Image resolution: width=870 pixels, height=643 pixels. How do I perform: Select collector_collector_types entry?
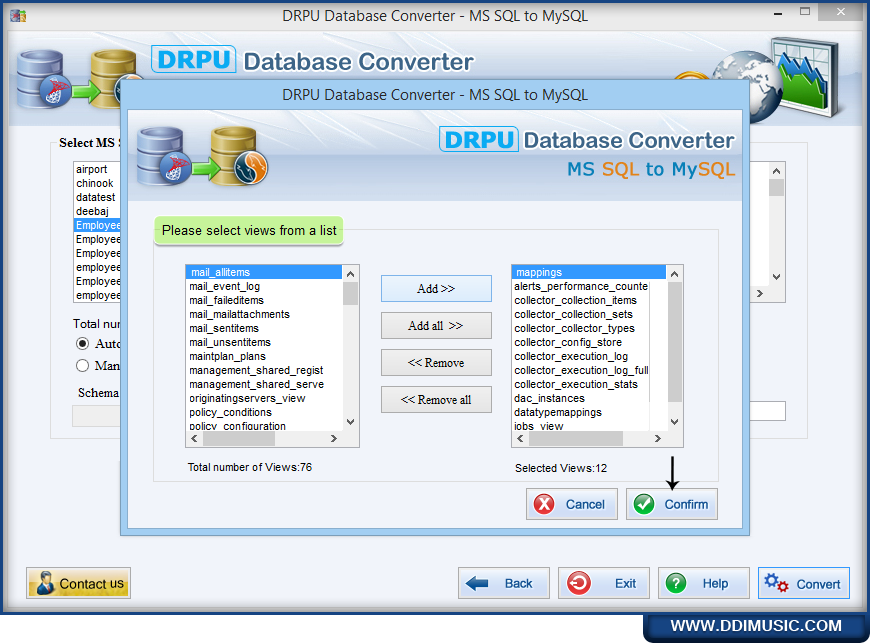[581, 328]
